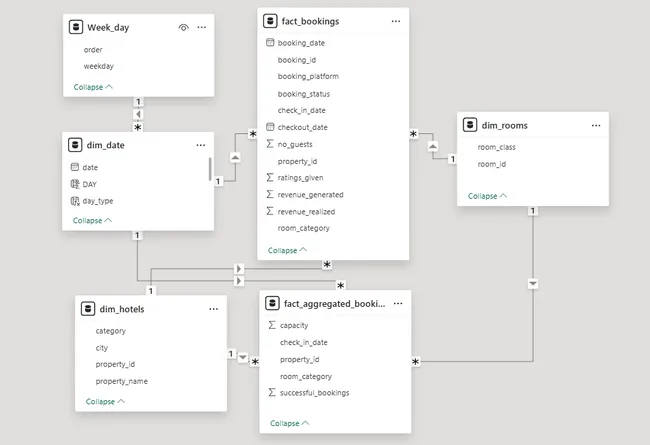
Task: Select booking_platform field in fact_bookings
Action: (x=308, y=76)
